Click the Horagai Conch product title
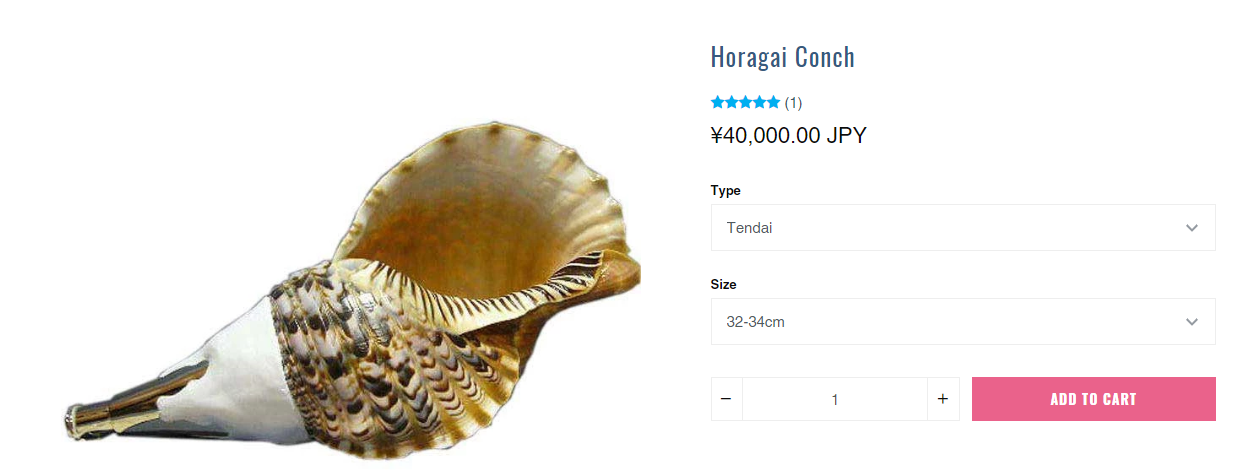The image size is (1238, 474). tap(783, 57)
